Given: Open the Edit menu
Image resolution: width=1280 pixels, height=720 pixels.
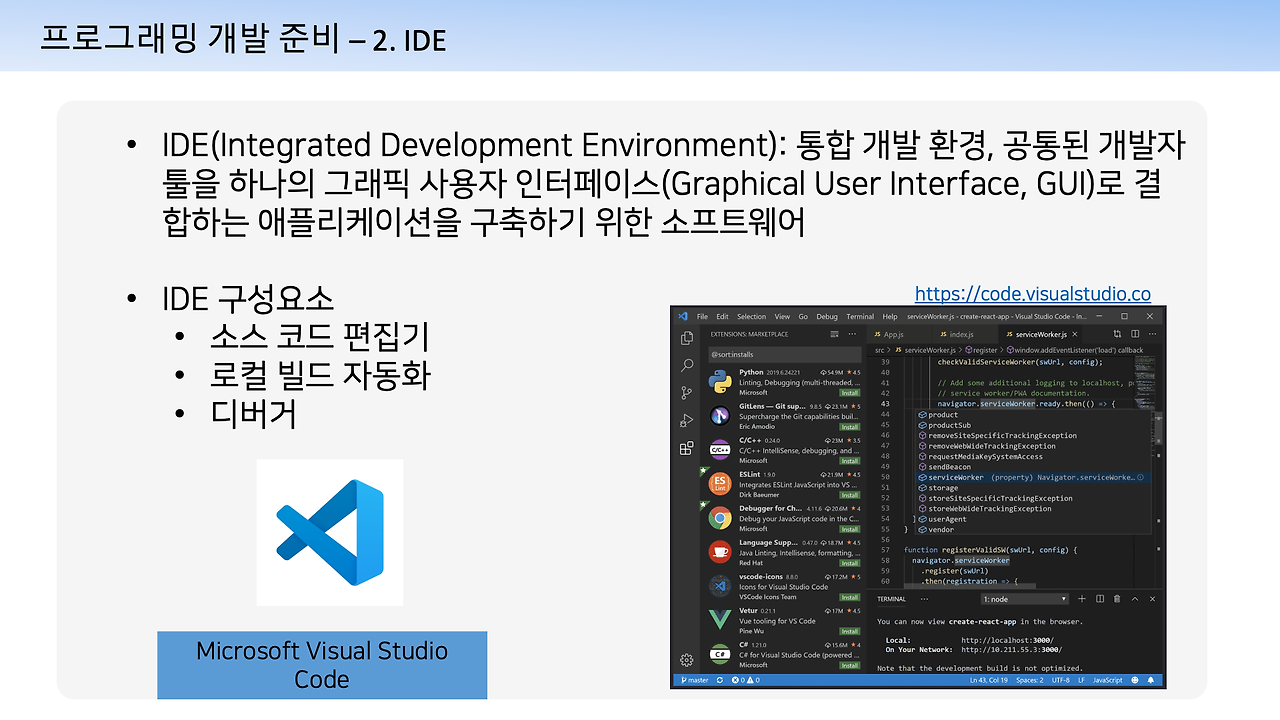Looking at the screenshot, I should [x=722, y=316].
